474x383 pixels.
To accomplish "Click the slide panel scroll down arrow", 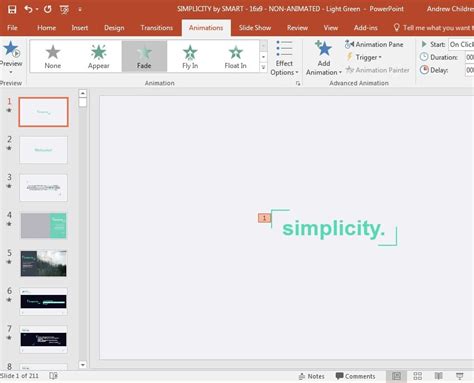I will click(x=83, y=365).
